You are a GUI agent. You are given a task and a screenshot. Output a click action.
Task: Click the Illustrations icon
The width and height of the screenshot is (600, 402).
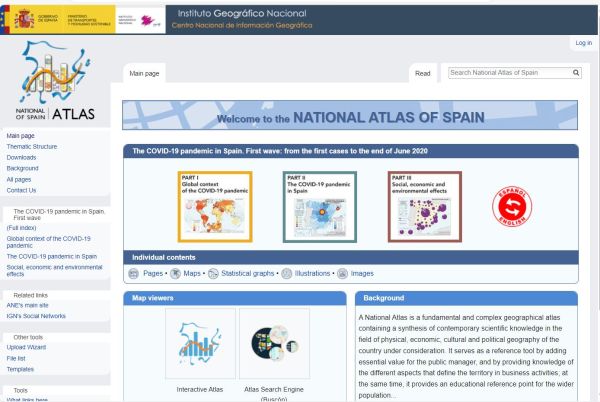287,273
